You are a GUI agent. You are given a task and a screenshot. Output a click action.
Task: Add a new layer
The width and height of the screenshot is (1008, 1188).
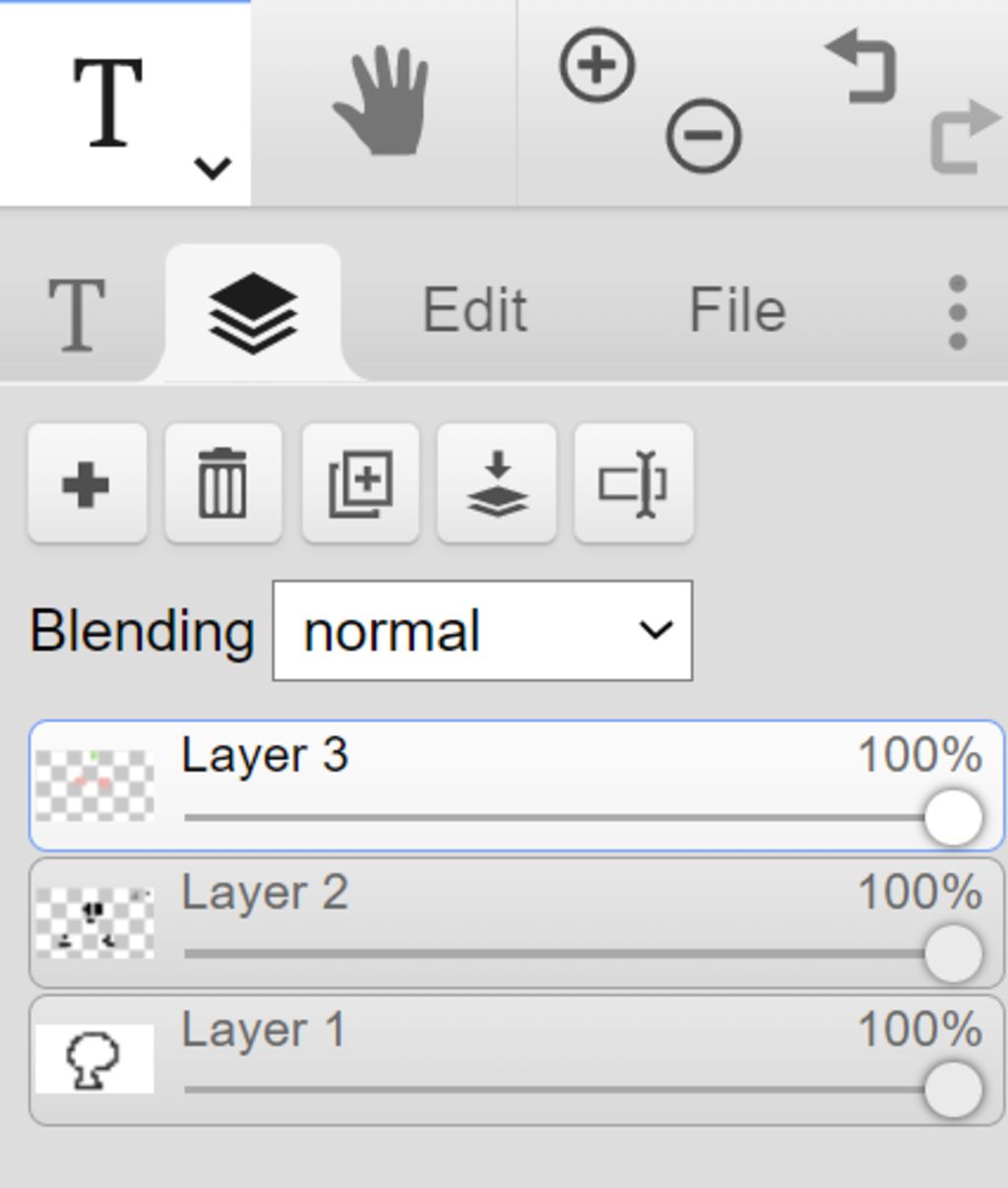click(87, 484)
